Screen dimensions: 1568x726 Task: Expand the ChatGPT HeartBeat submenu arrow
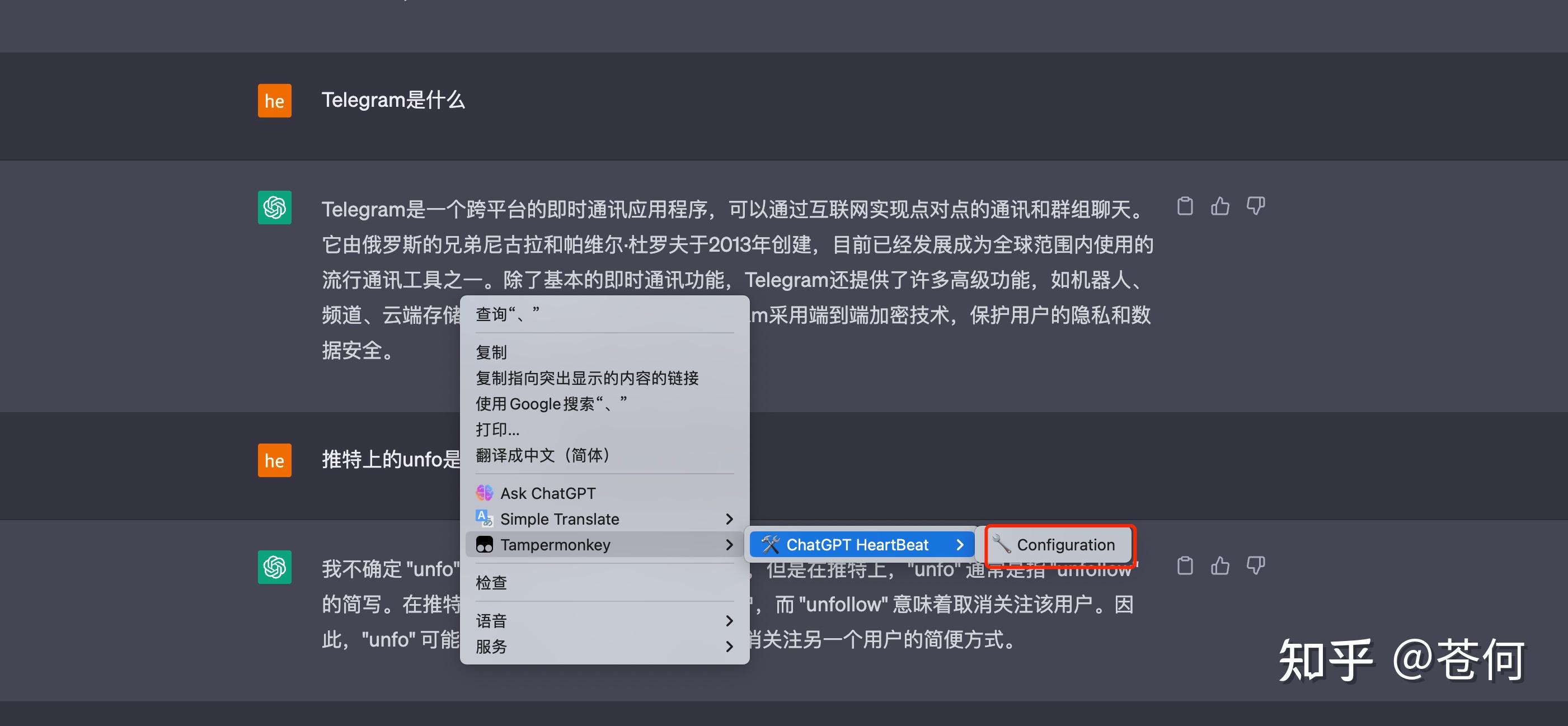pos(959,544)
